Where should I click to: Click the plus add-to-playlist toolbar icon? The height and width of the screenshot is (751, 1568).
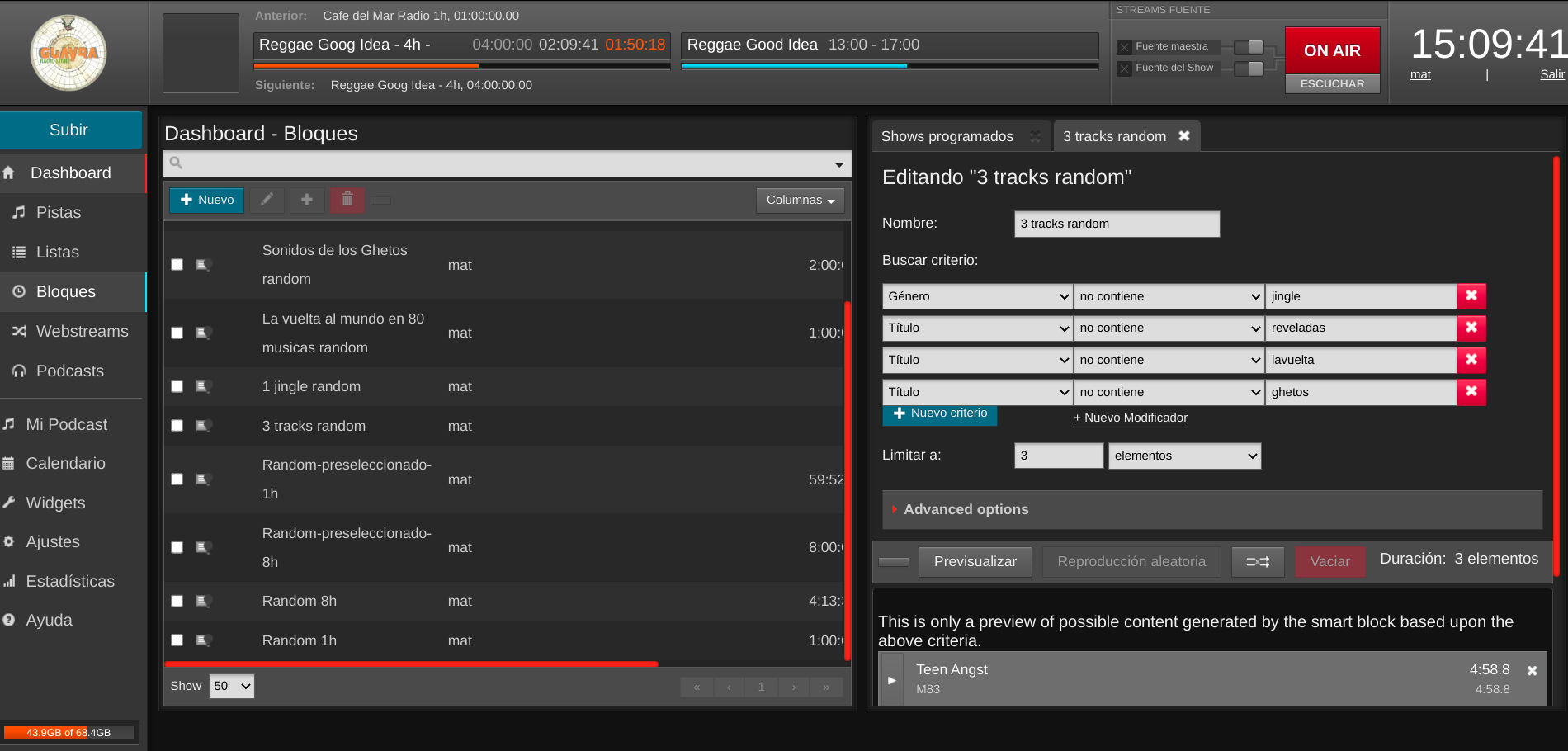[307, 200]
